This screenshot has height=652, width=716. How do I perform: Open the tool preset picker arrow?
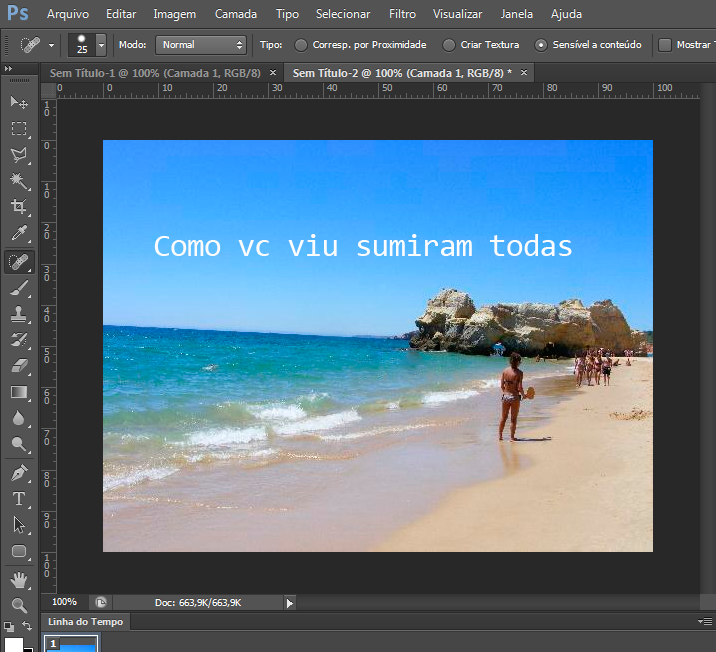(x=51, y=45)
